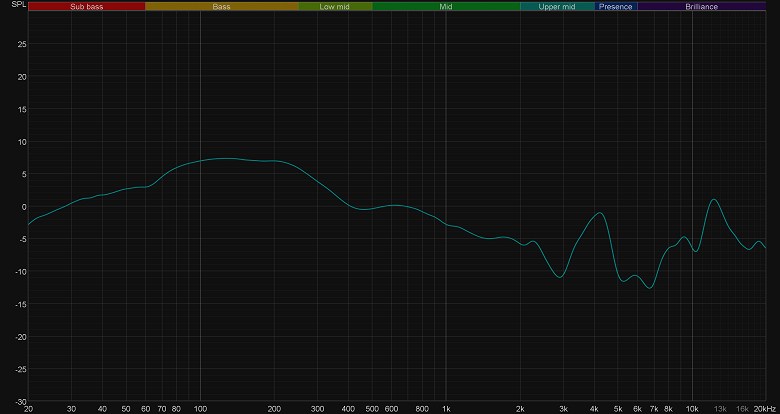The width and height of the screenshot is (780, 414).
Task: Click the 100 Hz frequency axis label
Action: pos(200,409)
